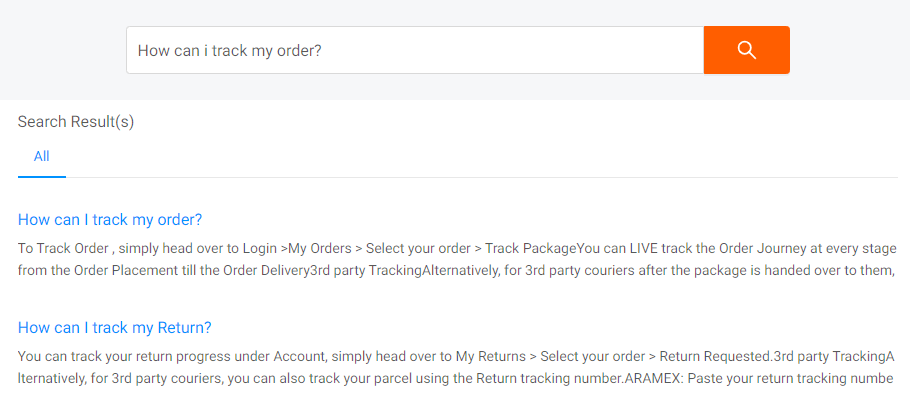This screenshot has width=910, height=398.
Task: Submit search with the orange button
Action: 746,50
